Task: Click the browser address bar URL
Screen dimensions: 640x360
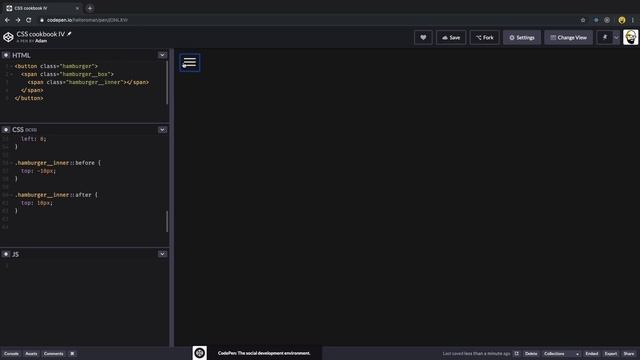Action: 87,20
